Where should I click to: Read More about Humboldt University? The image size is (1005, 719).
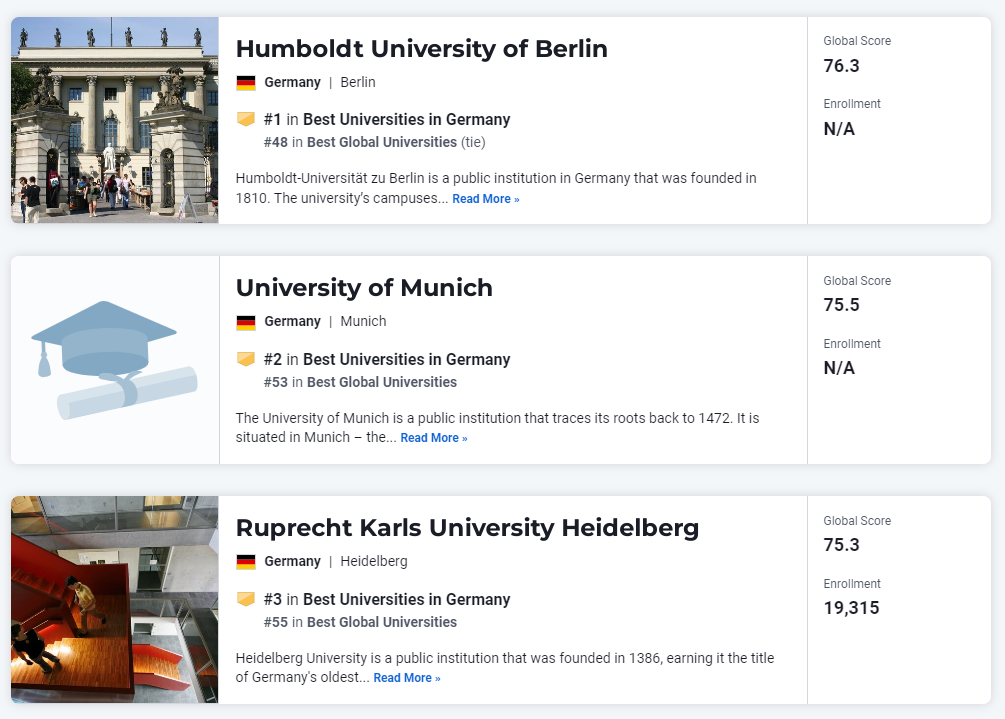pos(486,199)
